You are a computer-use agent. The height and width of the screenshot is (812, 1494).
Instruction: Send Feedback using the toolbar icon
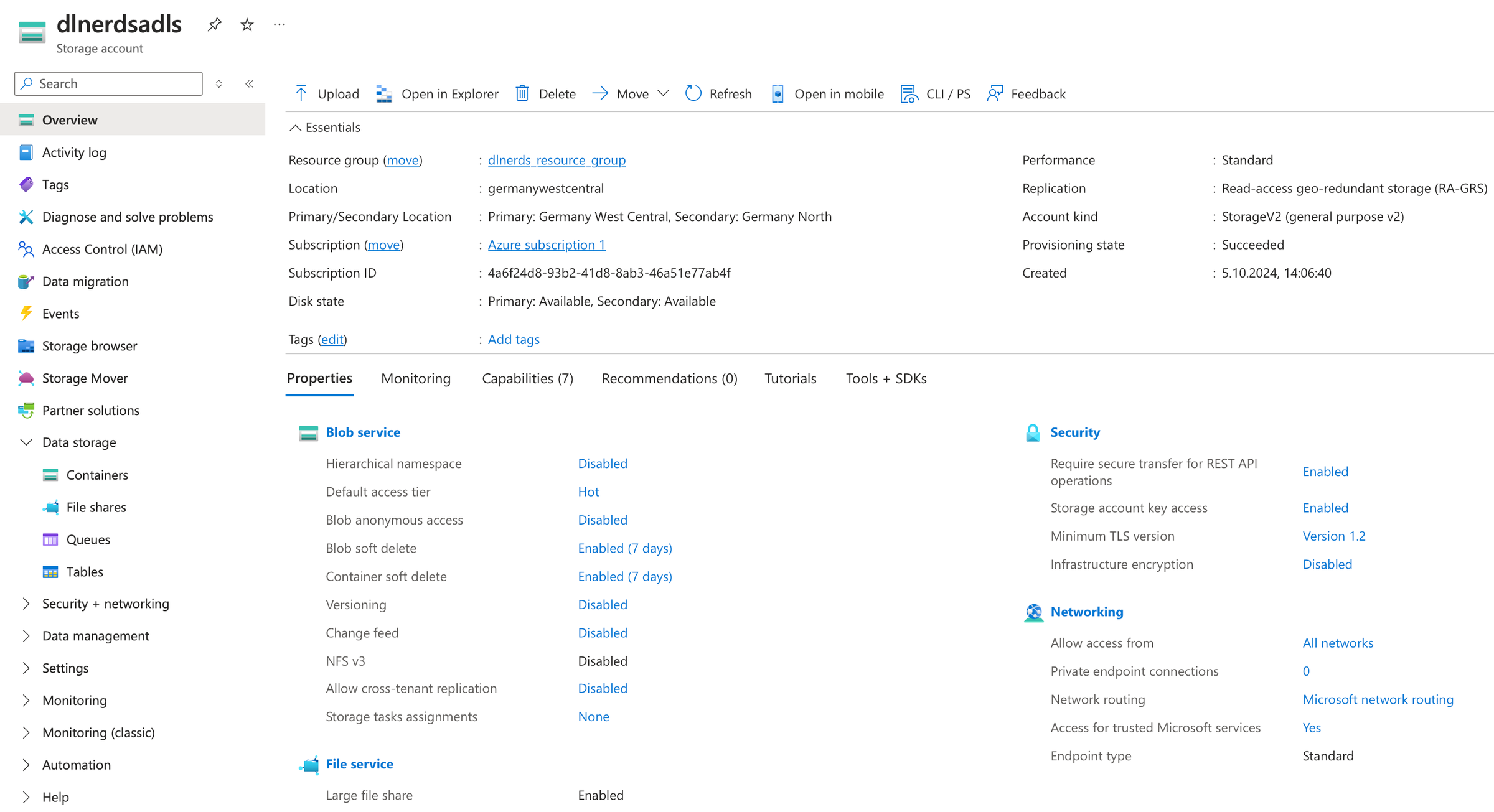(x=994, y=93)
